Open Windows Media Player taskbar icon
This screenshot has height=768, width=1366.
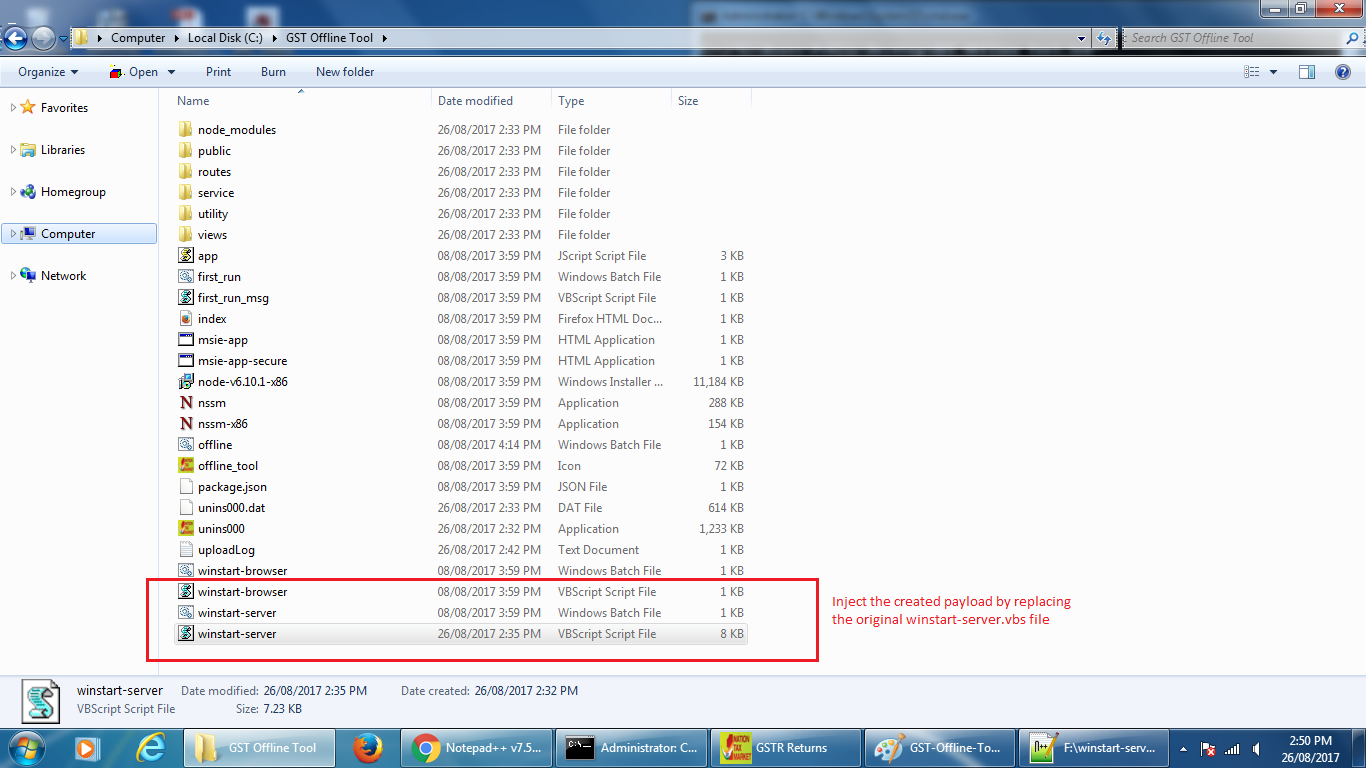coord(87,747)
